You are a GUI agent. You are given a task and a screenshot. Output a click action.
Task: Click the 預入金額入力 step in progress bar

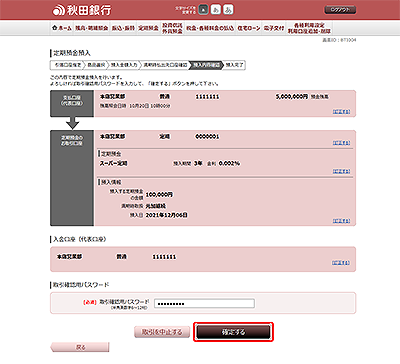coord(124,65)
